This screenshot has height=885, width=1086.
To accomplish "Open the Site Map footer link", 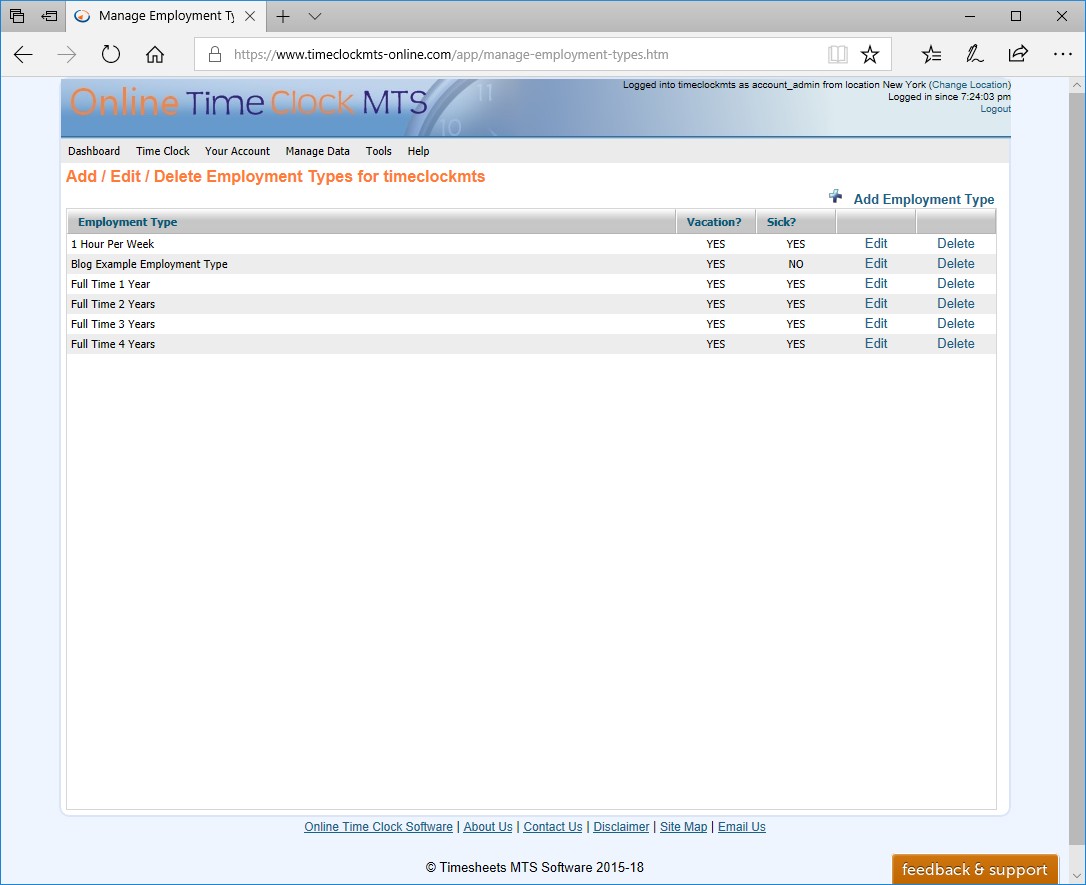I will pos(684,827).
